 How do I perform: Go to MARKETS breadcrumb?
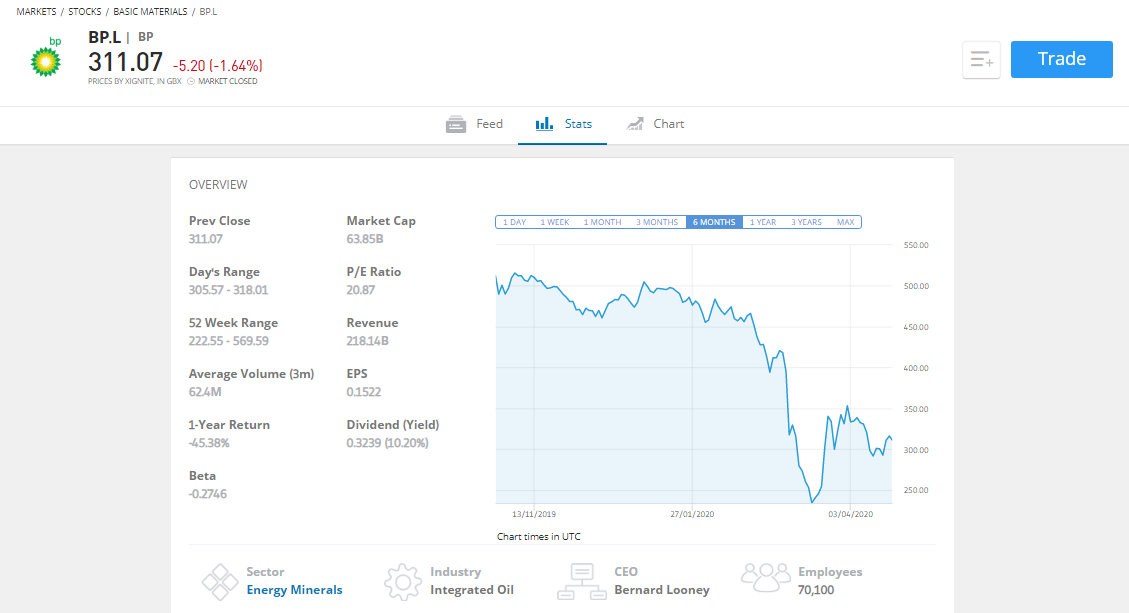point(36,12)
